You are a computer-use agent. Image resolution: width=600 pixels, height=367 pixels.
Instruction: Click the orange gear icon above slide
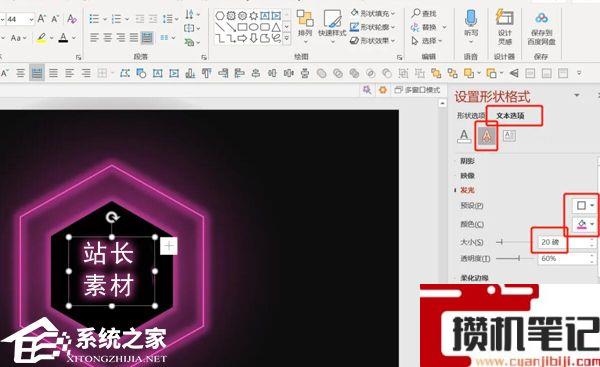tap(383, 90)
